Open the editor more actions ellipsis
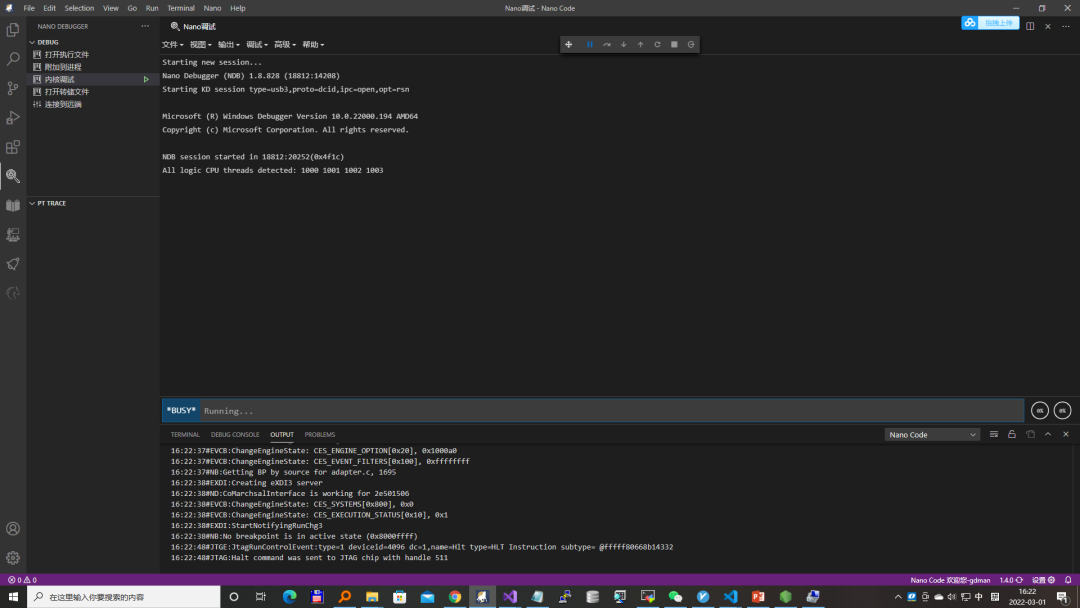The image size is (1080, 608). (x=1066, y=26)
